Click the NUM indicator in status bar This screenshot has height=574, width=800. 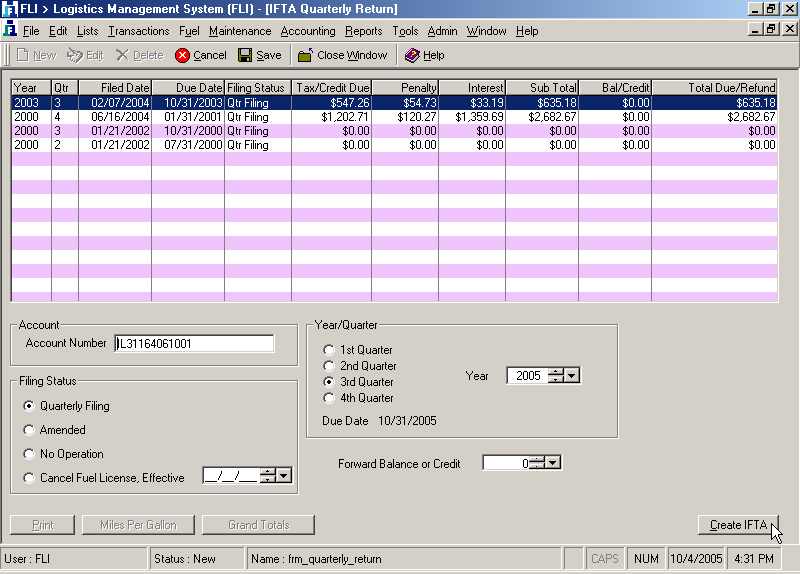coord(646,559)
